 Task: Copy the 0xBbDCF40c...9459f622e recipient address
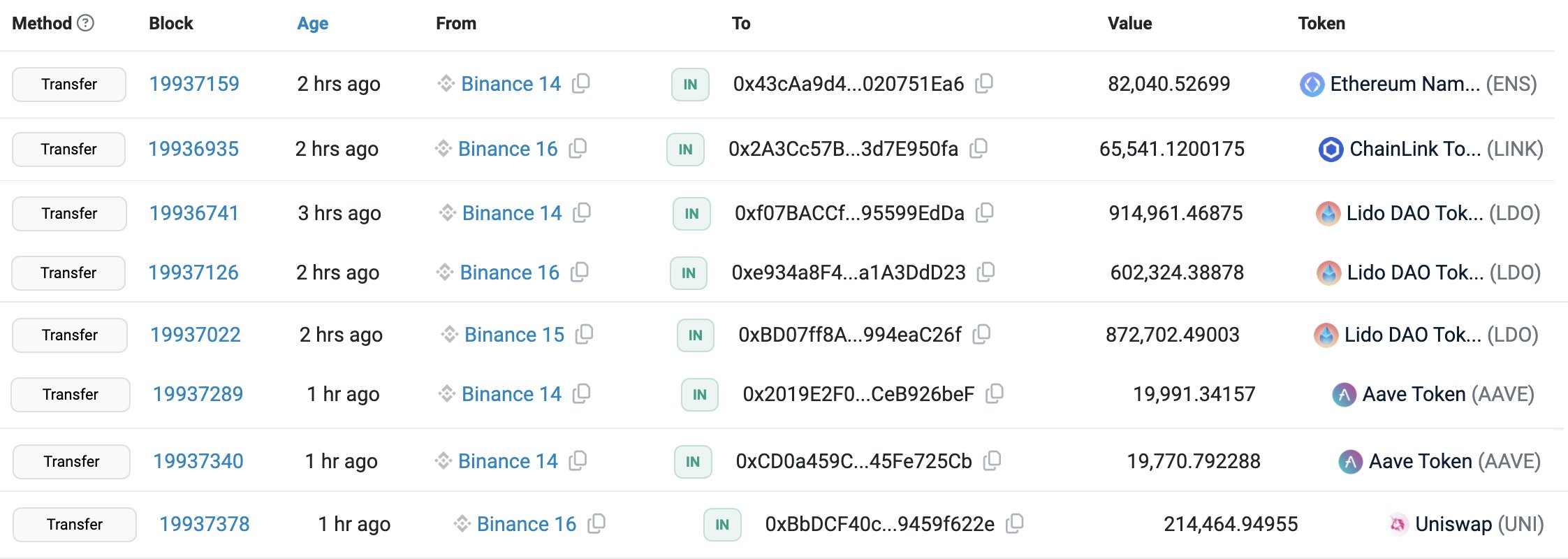coord(1014,523)
